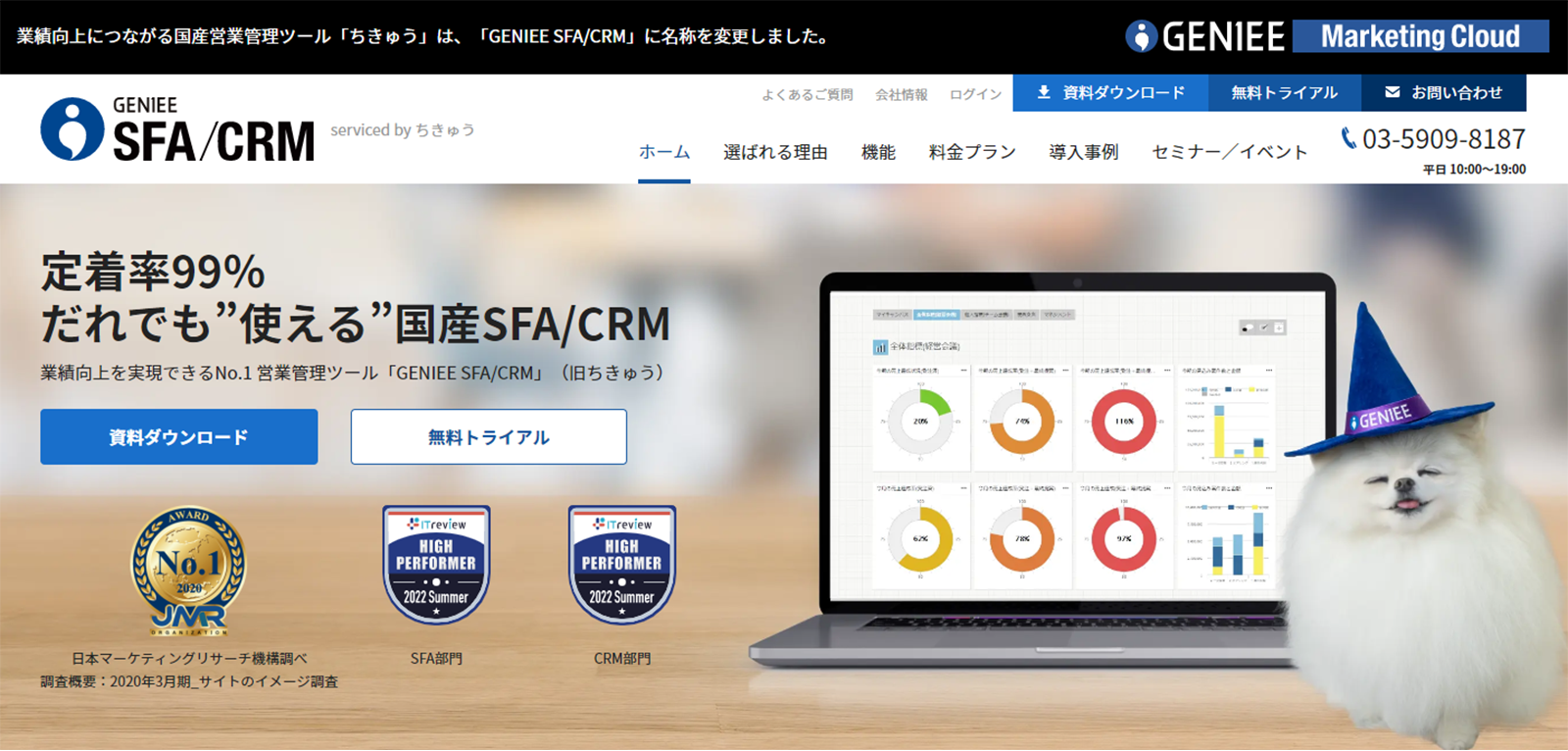Image resolution: width=1568 pixels, height=751 pixels.
Task: Click the No.1 2020 JMR award badge
Action: [188, 572]
